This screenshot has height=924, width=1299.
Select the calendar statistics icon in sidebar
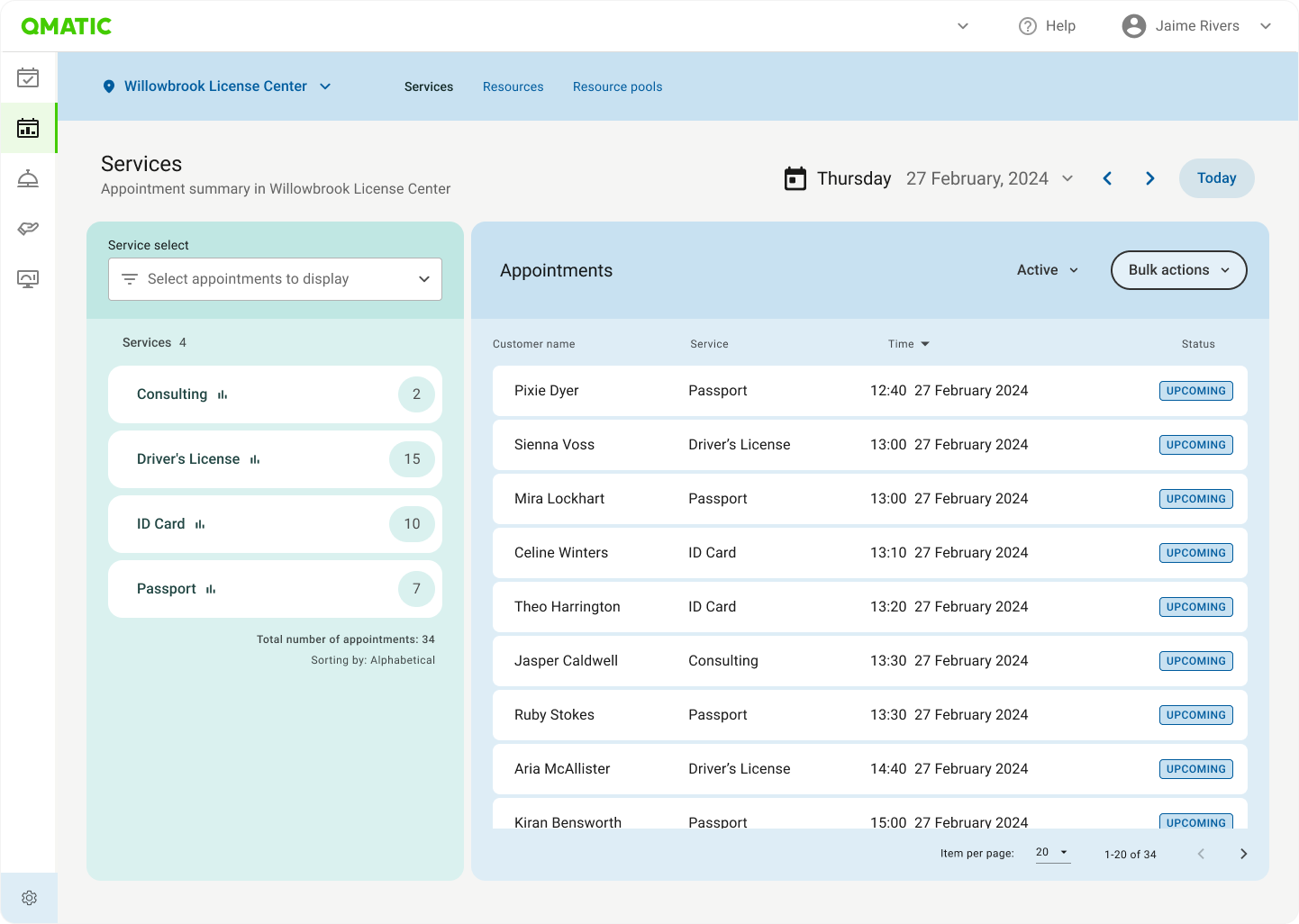click(28, 128)
